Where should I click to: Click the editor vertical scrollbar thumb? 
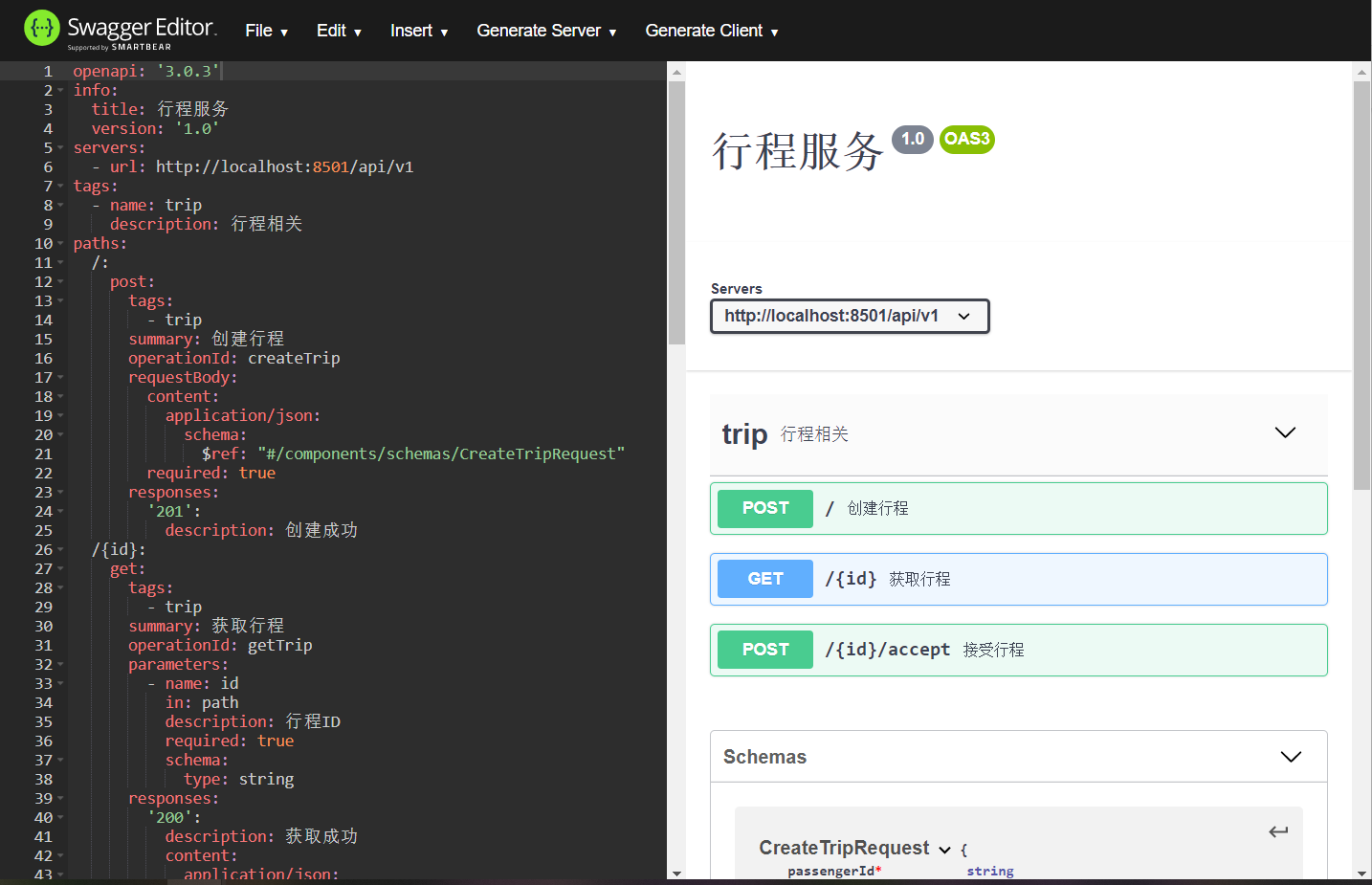[676, 212]
